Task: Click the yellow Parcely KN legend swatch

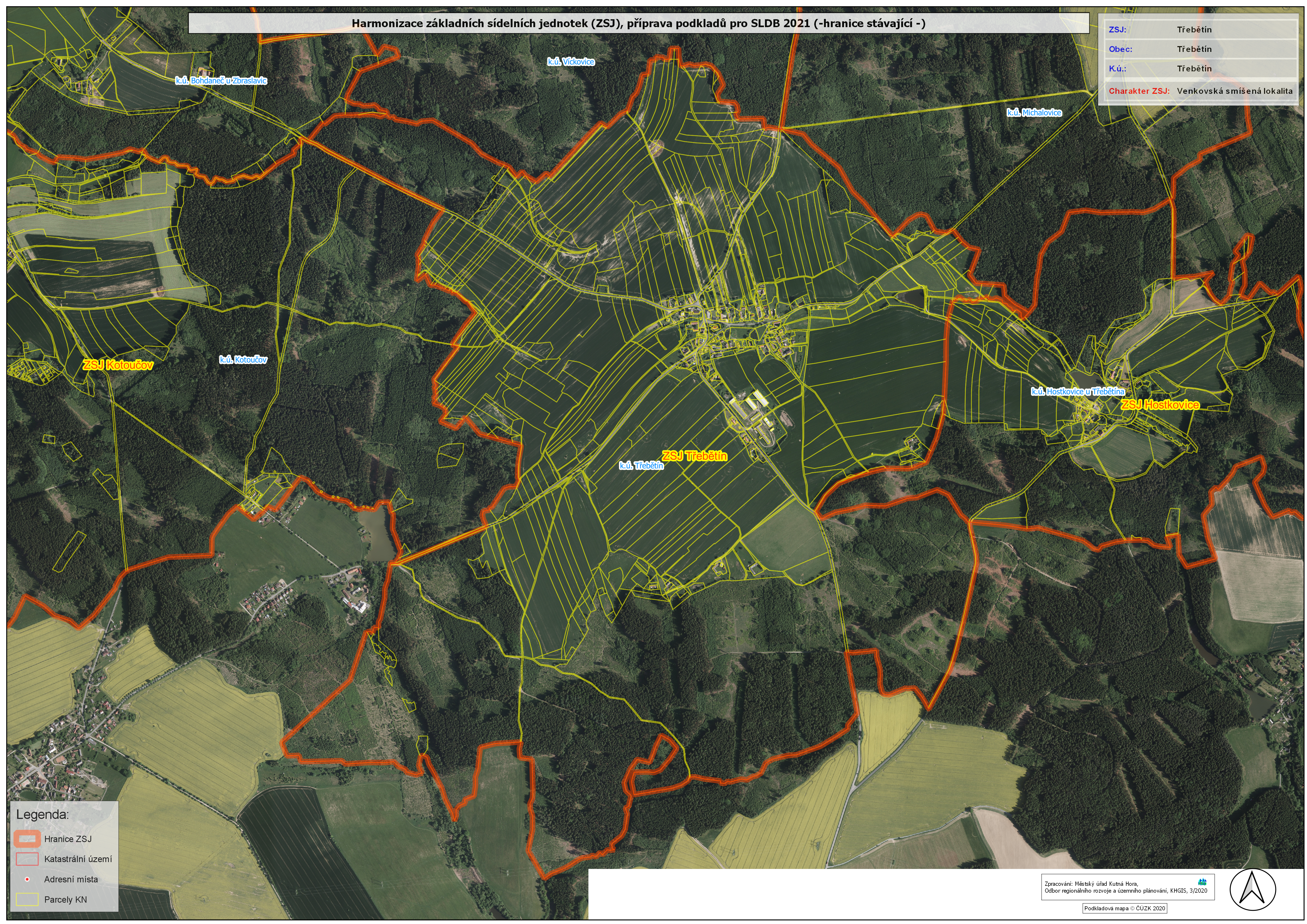Action: (x=27, y=900)
